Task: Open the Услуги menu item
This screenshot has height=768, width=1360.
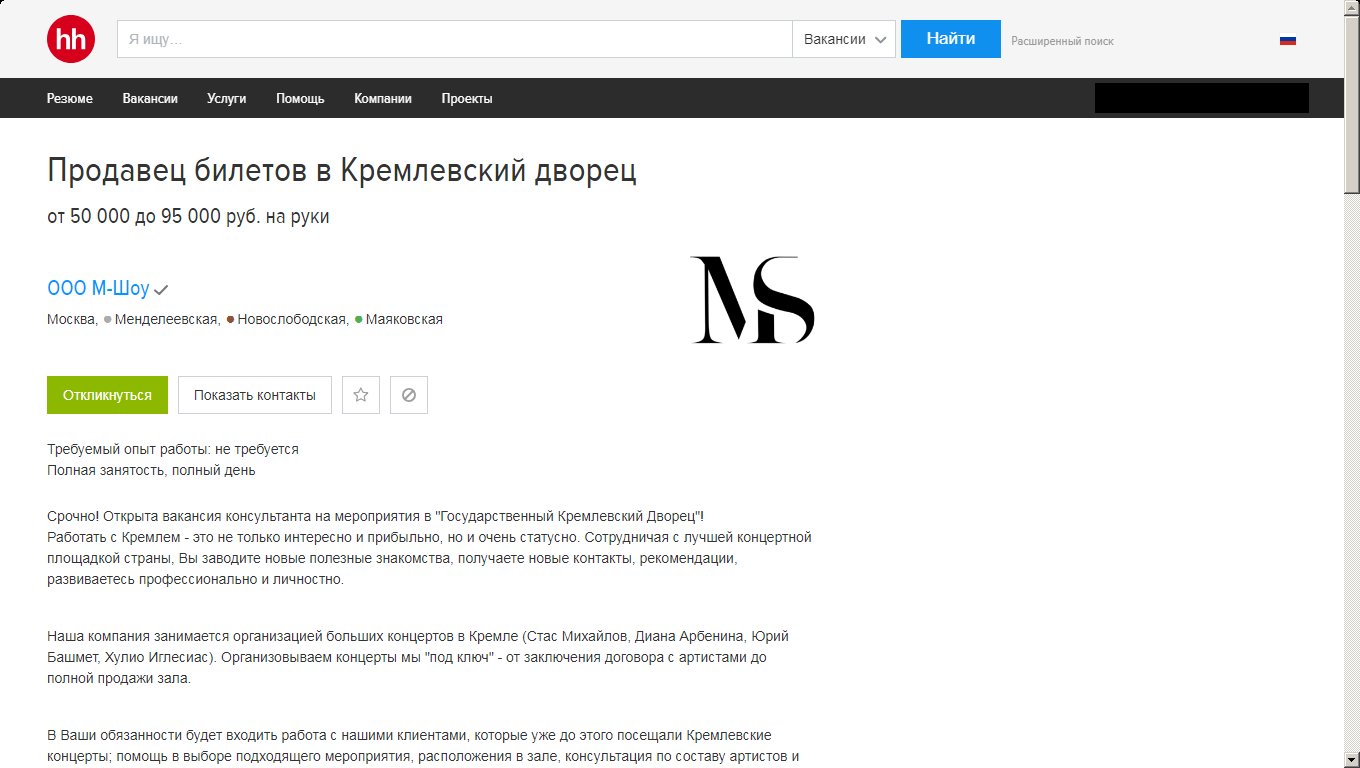Action: click(226, 98)
